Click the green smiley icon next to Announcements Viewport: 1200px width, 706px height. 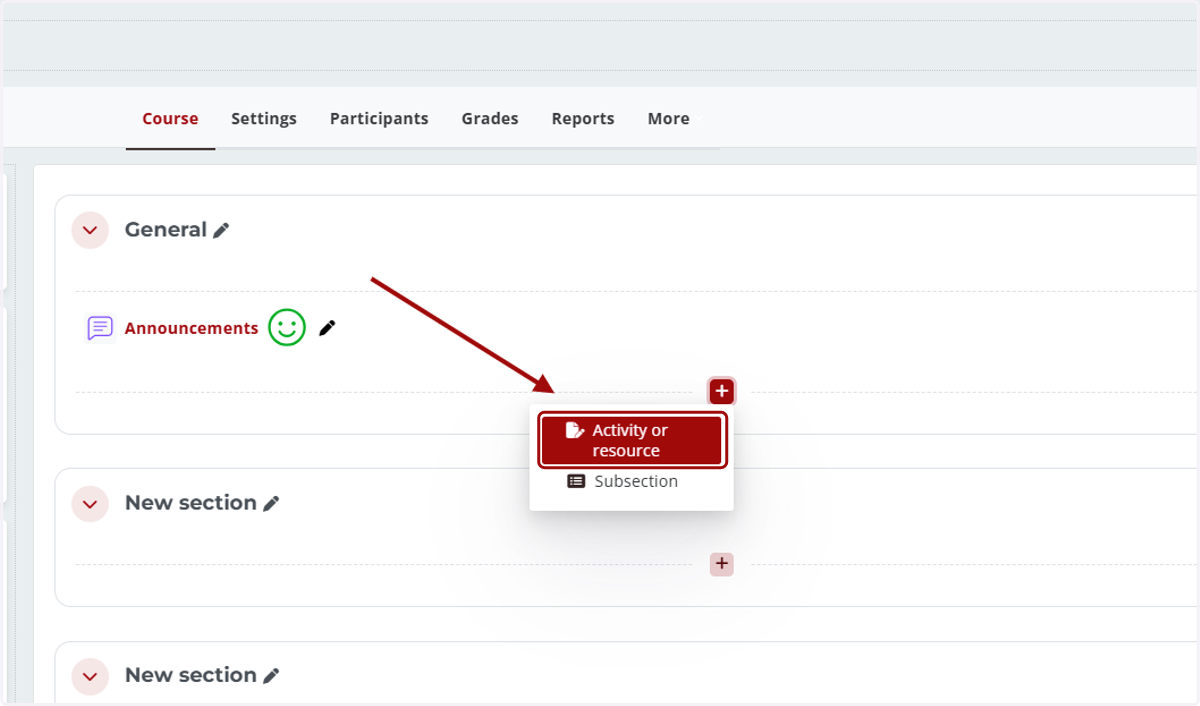[x=286, y=327]
